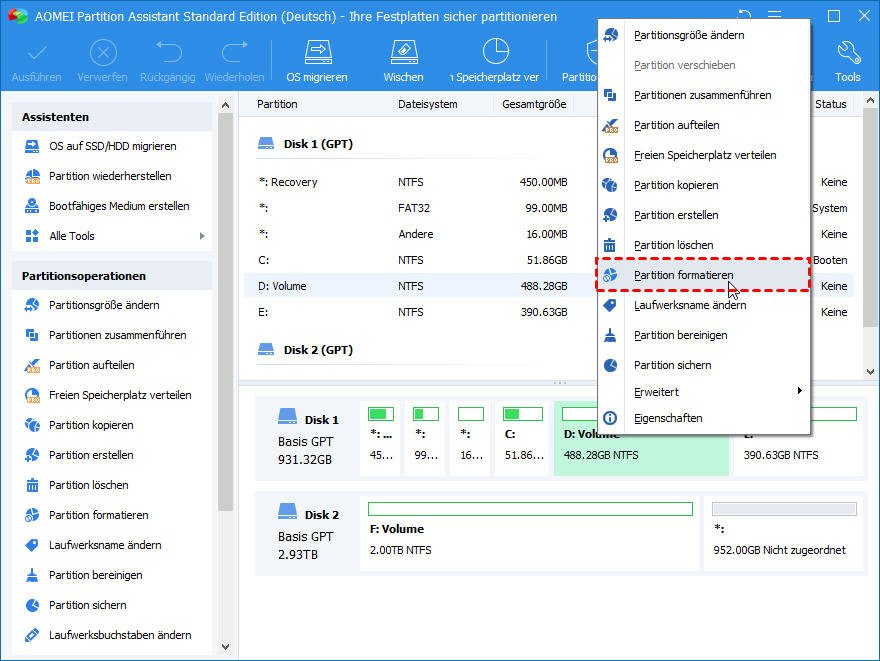Image resolution: width=880 pixels, height=661 pixels.
Task: Choose Partition kopieren in context menu
Action: coord(704,185)
